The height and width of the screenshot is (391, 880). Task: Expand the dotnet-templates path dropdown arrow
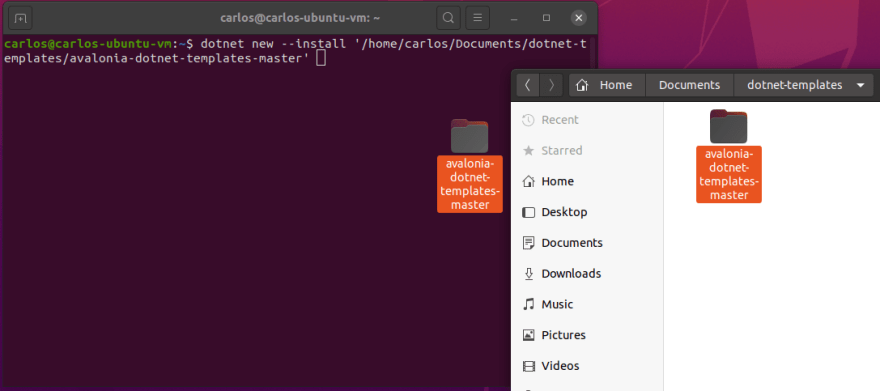861,86
